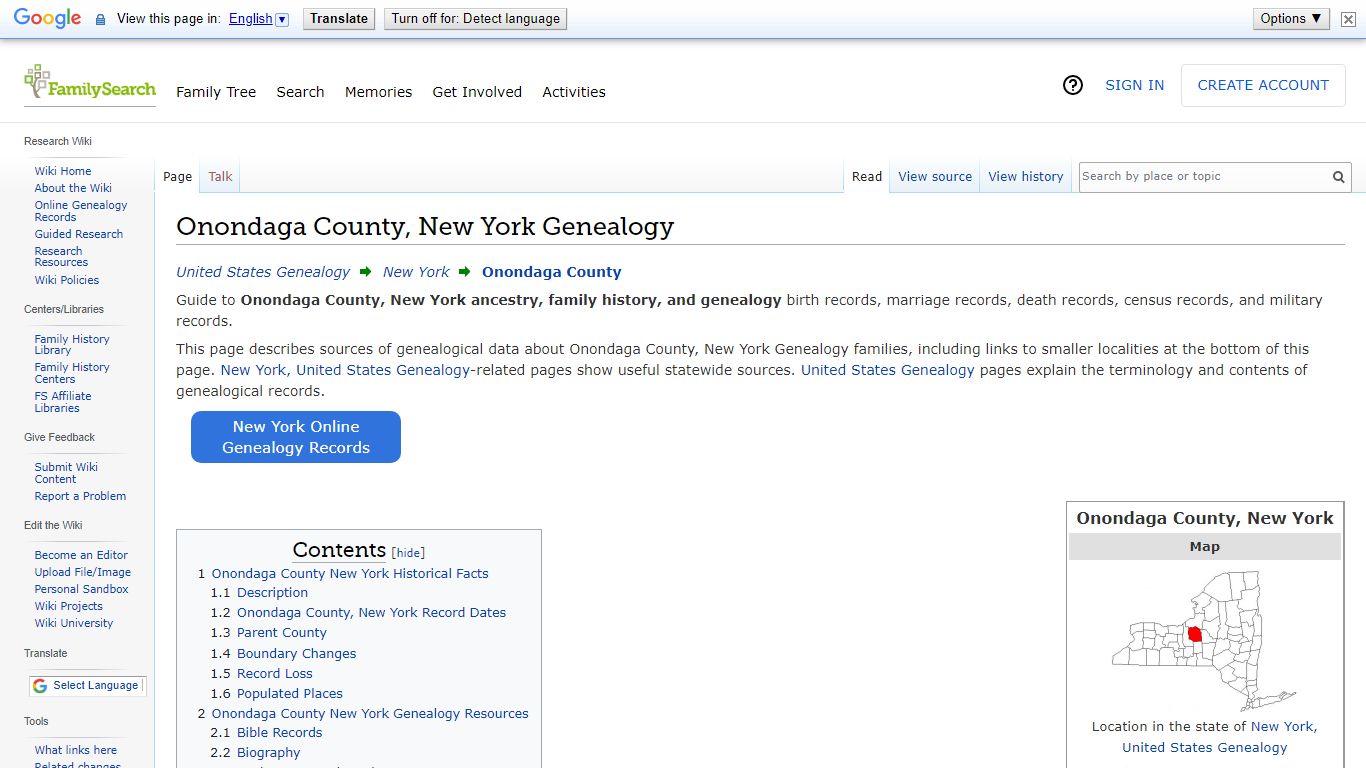
Task: Open the Memories menu
Action: pos(378,92)
